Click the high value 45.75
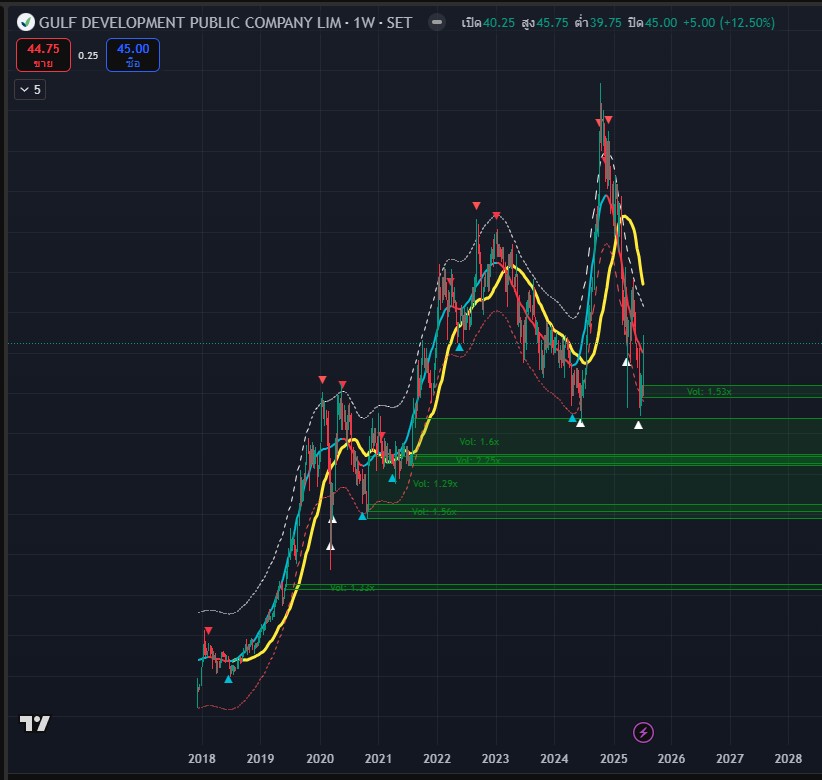Screen dimensions: 822x780 pyautogui.click(x=553, y=23)
